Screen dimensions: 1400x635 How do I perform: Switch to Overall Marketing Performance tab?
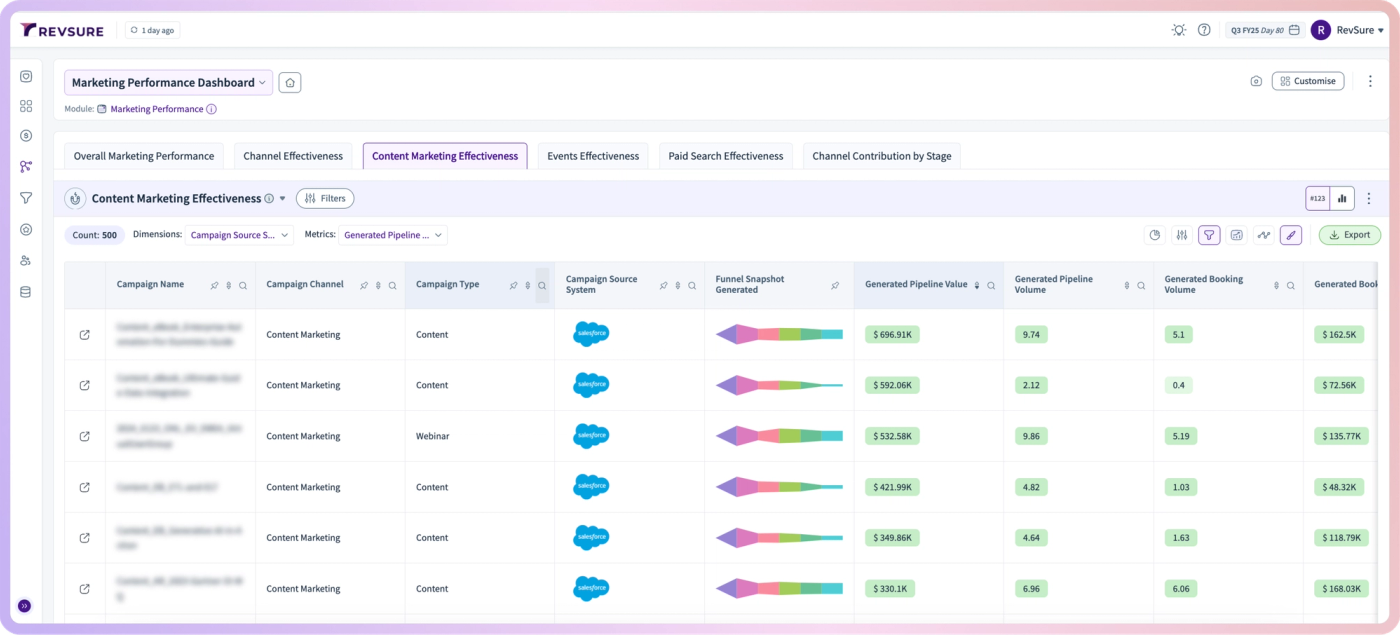point(144,156)
